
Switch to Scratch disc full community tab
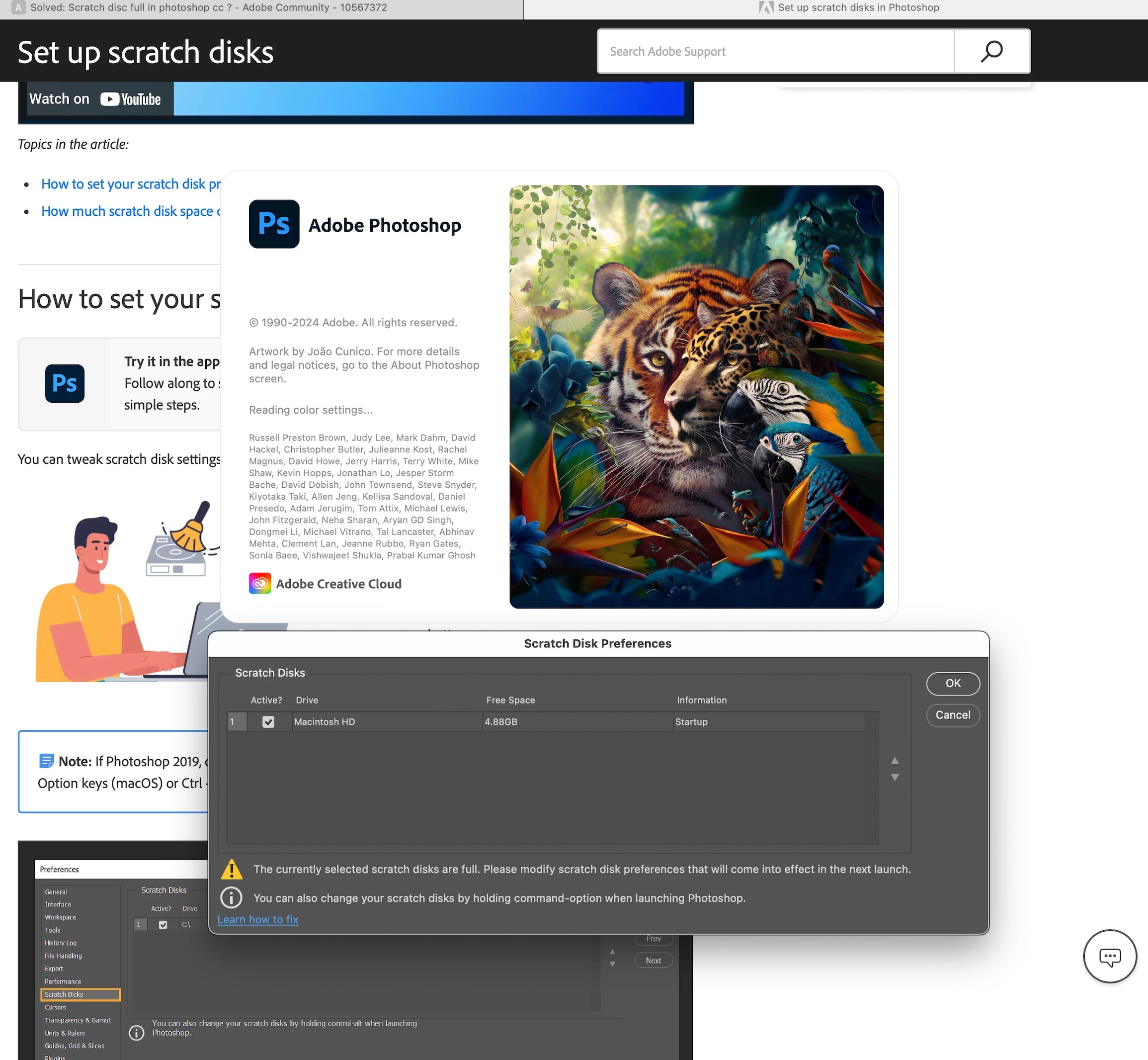[x=209, y=7]
